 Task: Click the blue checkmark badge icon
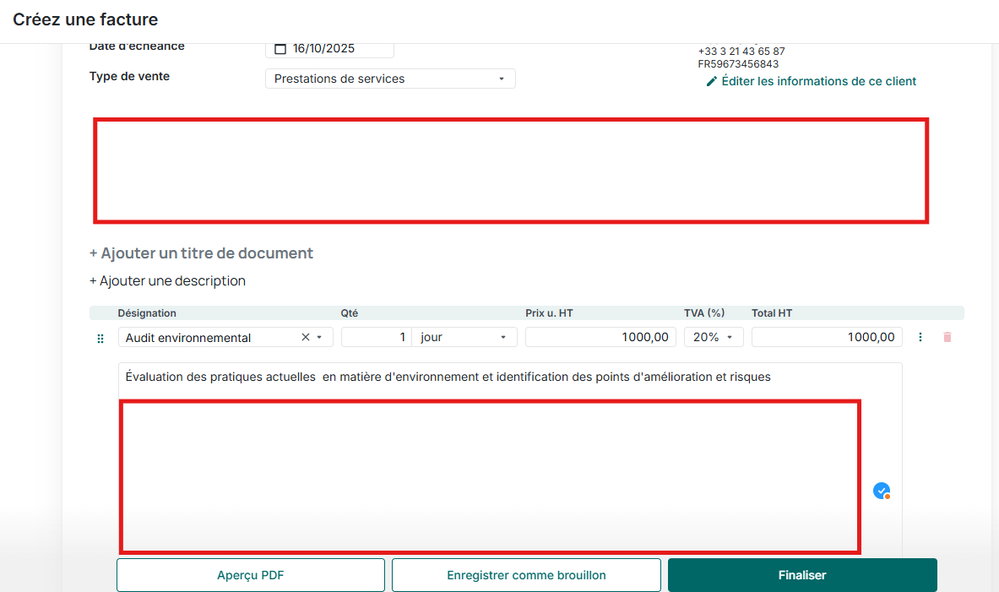tap(882, 491)
